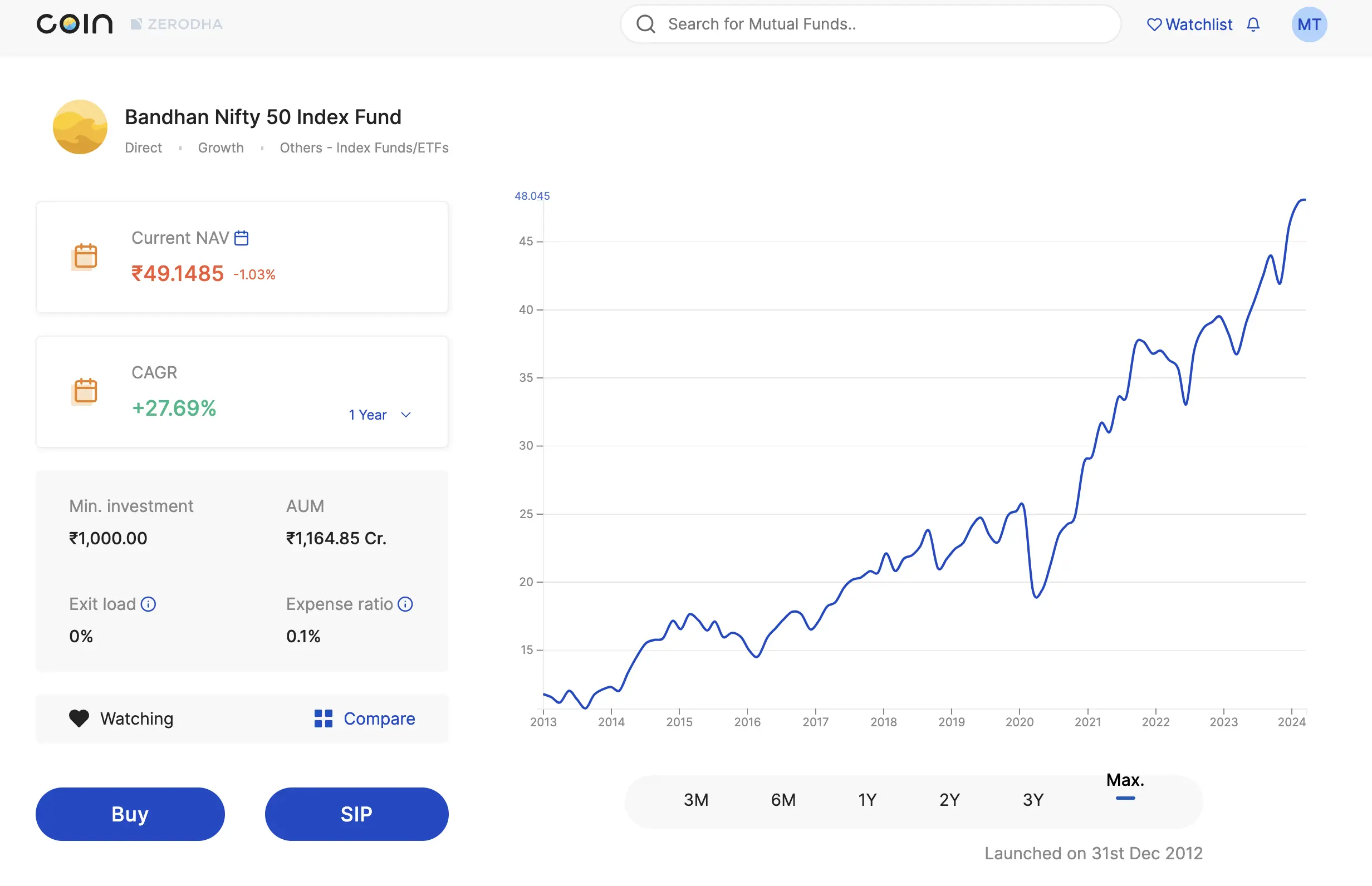Click orange calendar icon in CAGR card
Screen dimensions: 1372x886
(85, 392)
